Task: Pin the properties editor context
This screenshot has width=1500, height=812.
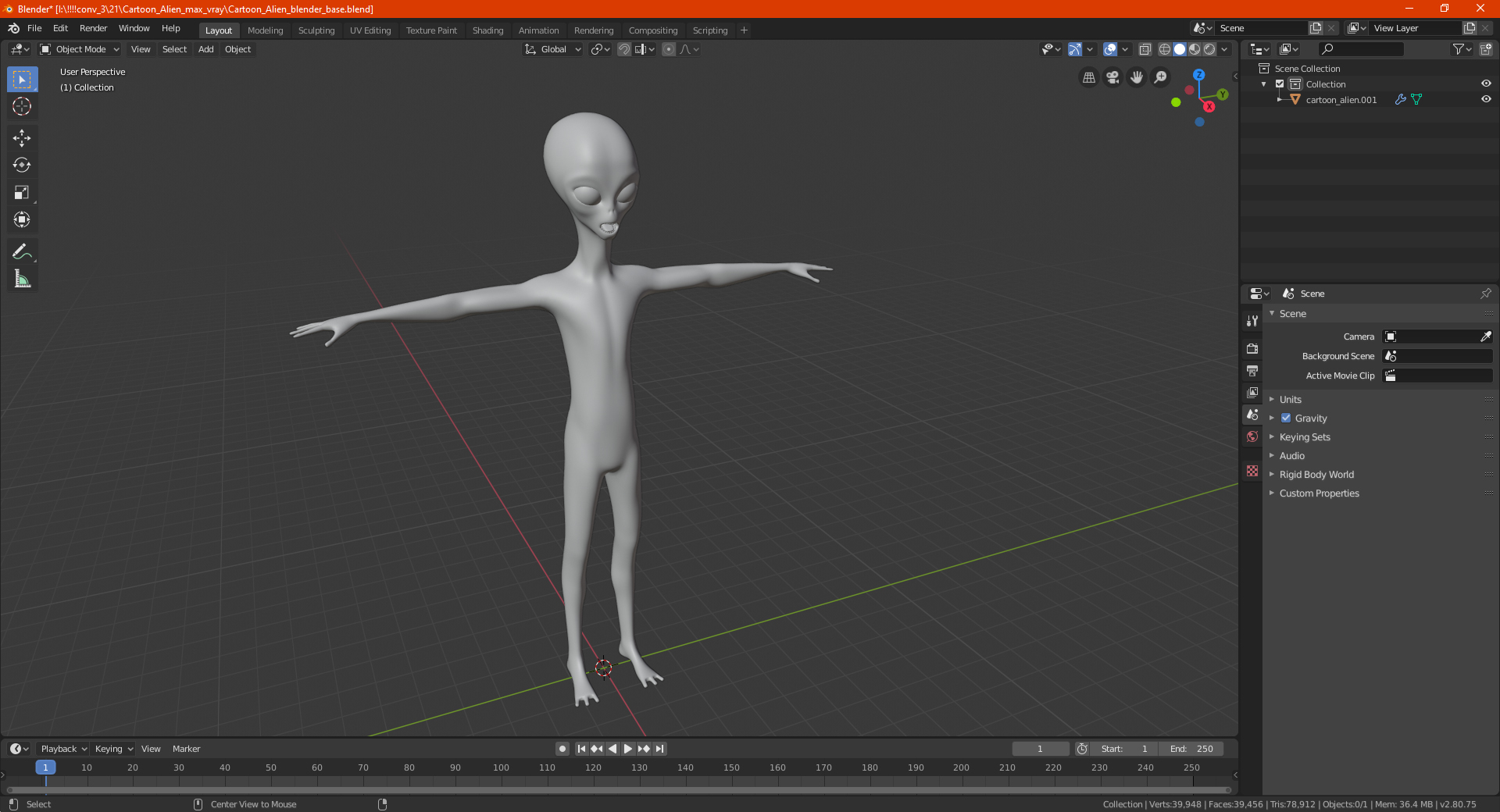Action: (1485, 294)
